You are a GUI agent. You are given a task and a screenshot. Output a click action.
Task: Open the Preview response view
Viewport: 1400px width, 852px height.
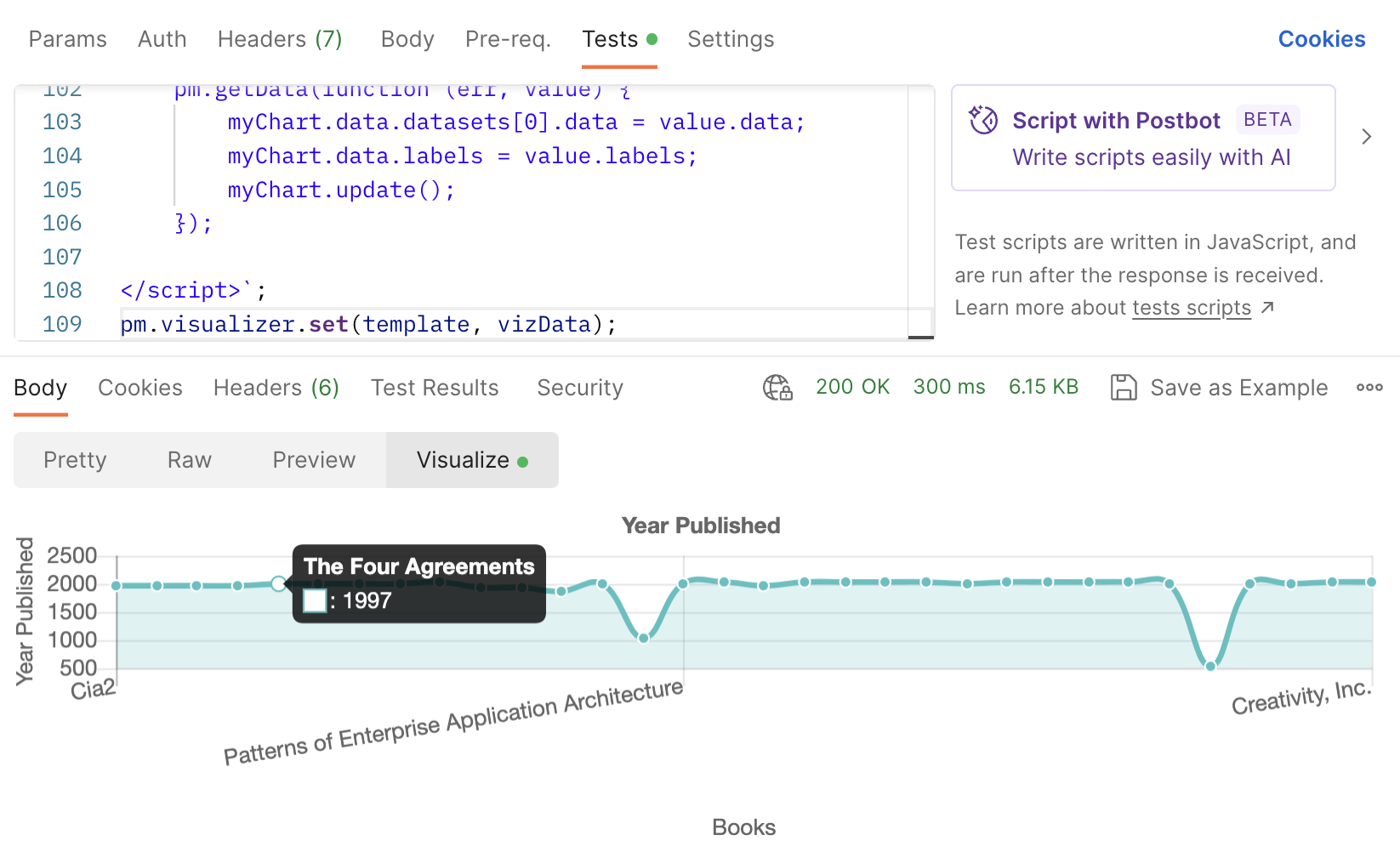pos(314,459)
